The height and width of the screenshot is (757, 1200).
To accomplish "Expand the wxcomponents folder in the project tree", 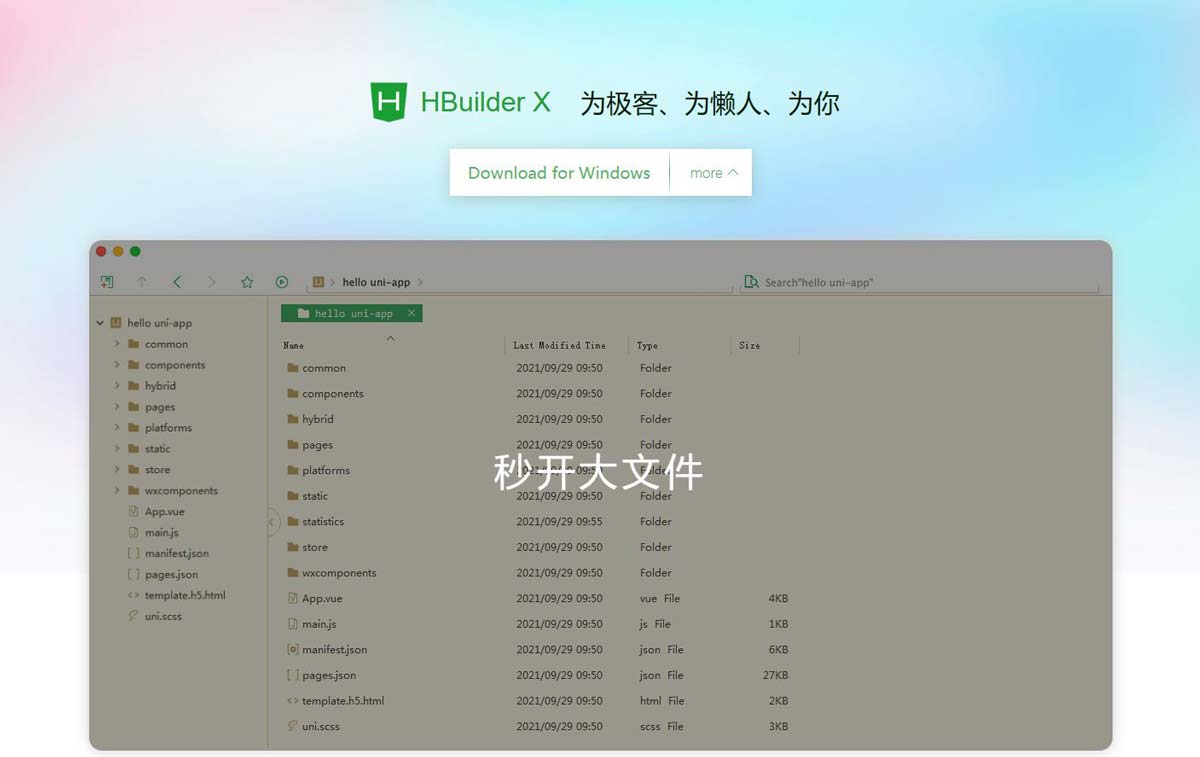I will pos(117,491).
